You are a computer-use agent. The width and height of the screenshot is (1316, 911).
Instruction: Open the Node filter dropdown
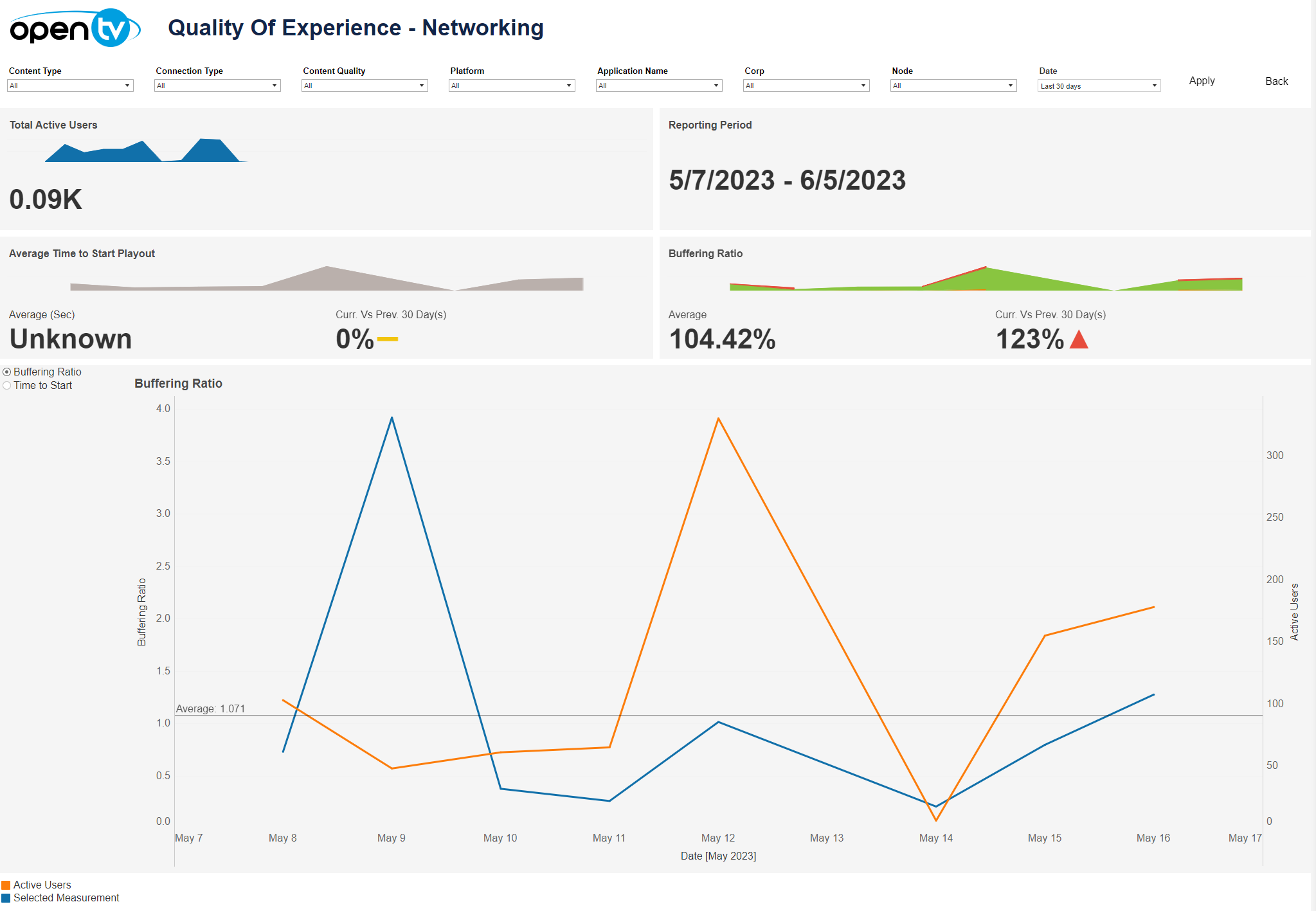[953, 86]
